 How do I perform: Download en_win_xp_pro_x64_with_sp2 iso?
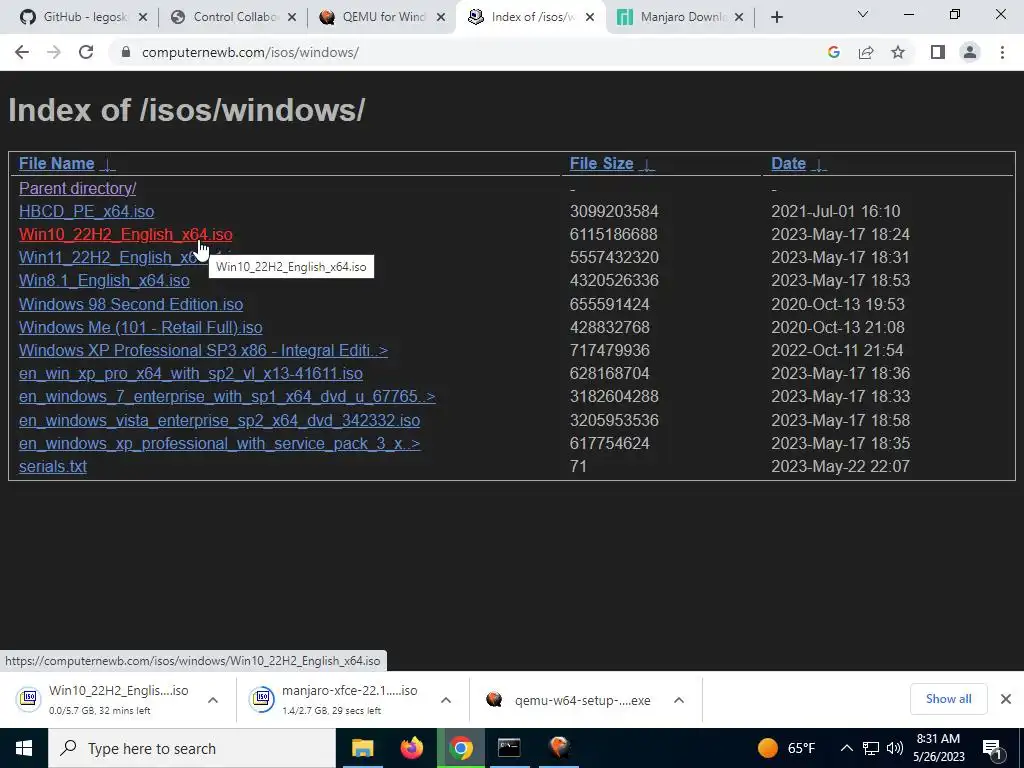pyautogui.click(x=191, y=374)
